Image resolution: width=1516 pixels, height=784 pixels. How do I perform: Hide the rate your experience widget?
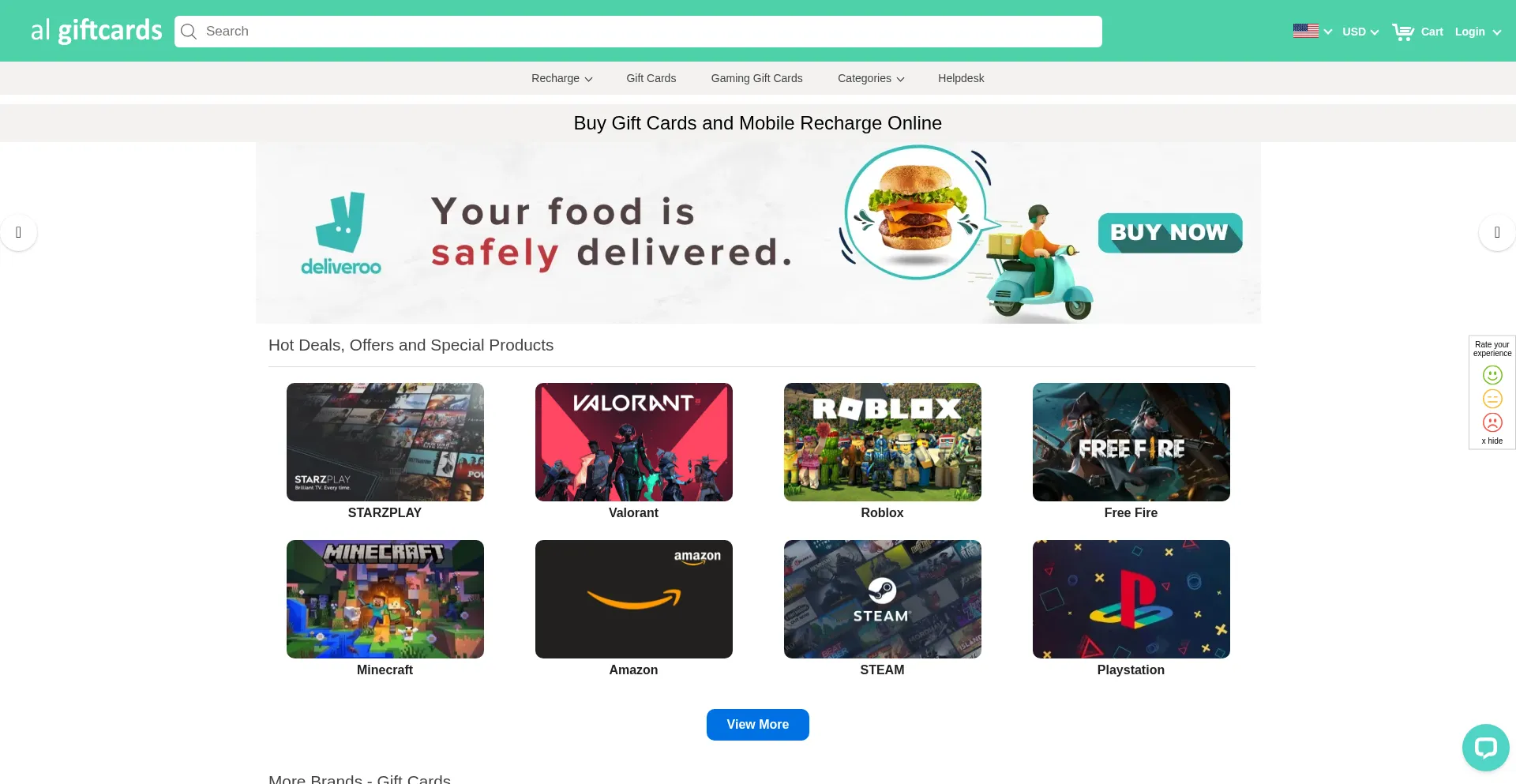1492,441
